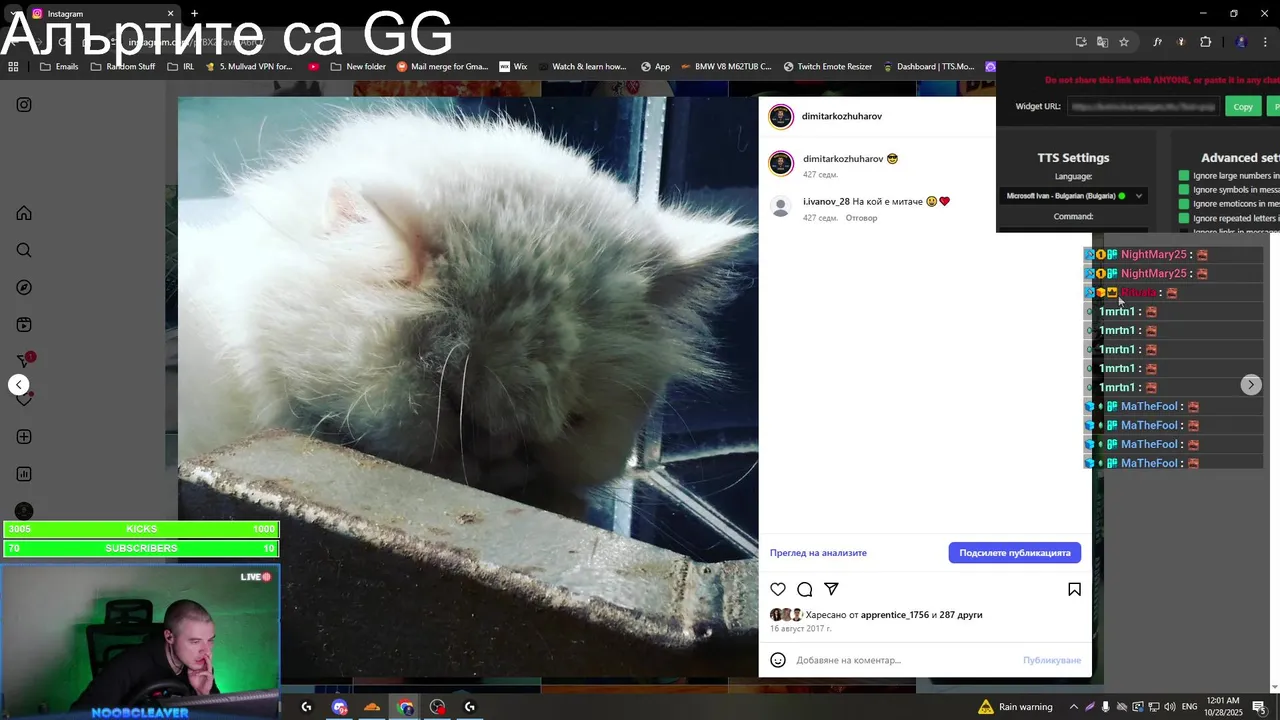Open IRL bookmark folder
Image resolution: width=1280 pixels, height=720 pixels.
181,67
